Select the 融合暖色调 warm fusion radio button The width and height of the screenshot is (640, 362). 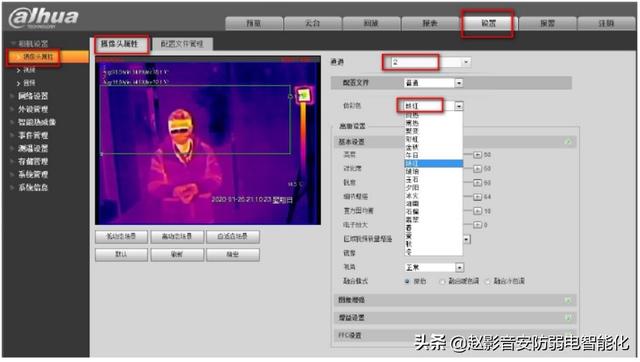442,282
